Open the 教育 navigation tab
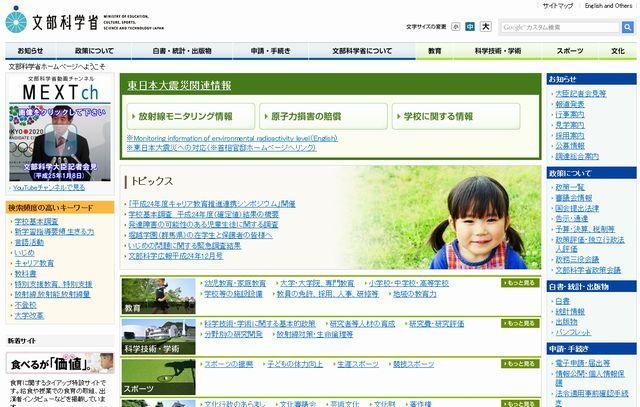Viewport: 640px width, 407px height. 435,51
